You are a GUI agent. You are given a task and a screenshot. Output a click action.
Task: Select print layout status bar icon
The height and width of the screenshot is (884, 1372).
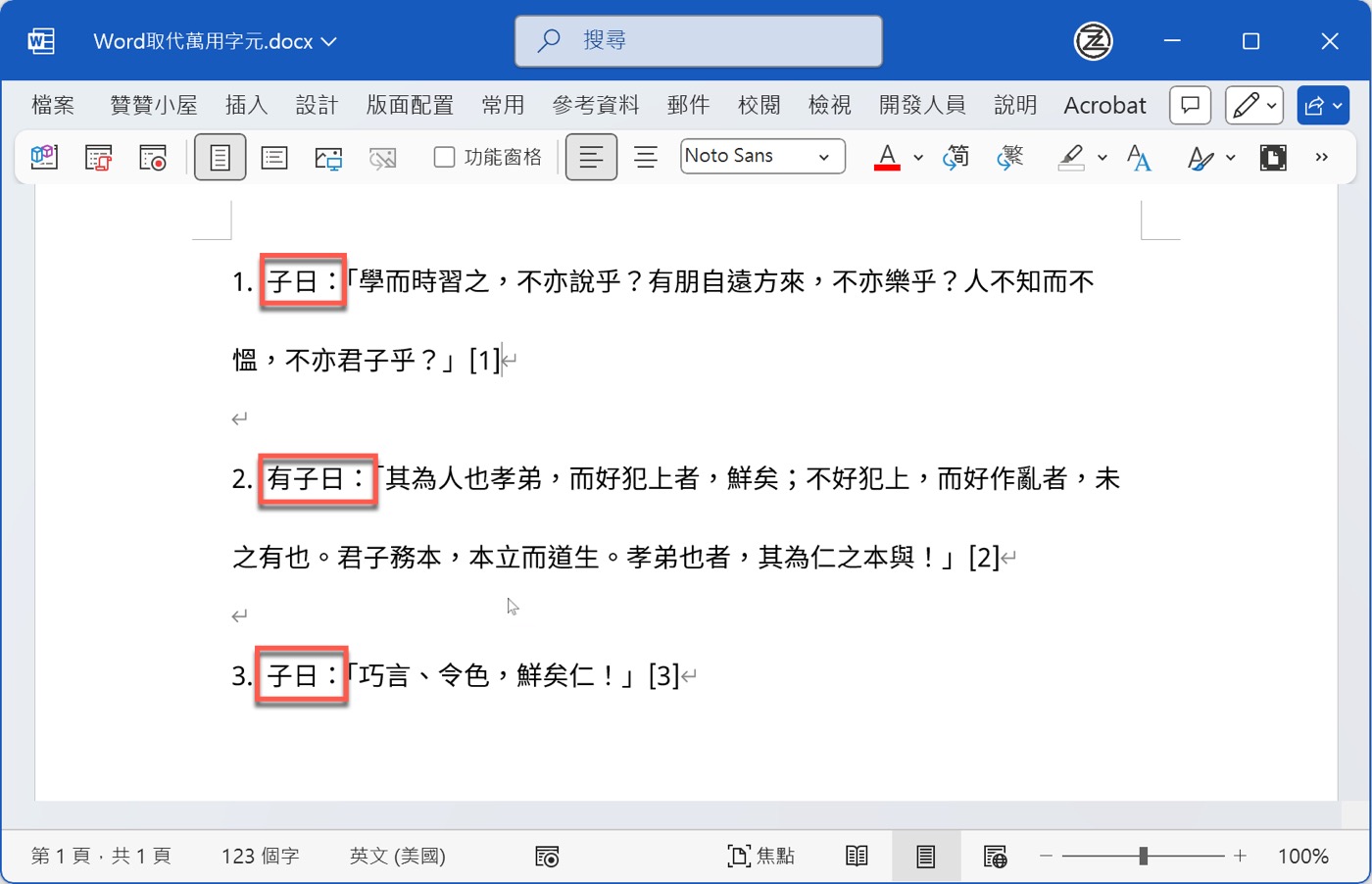click(x=926, y=857)
